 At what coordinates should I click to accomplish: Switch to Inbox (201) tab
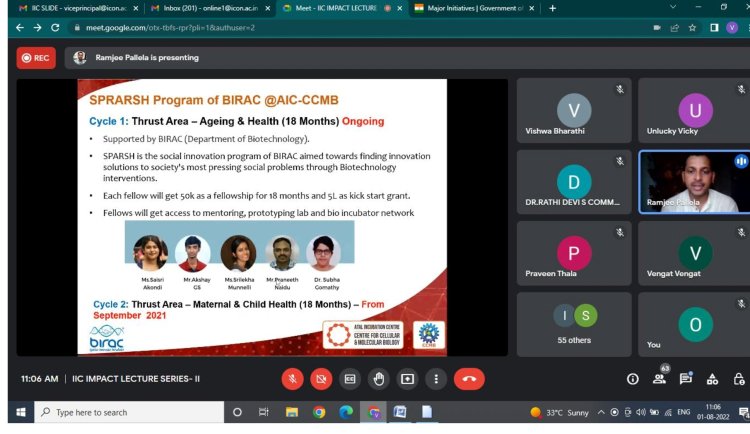[210, 8]
